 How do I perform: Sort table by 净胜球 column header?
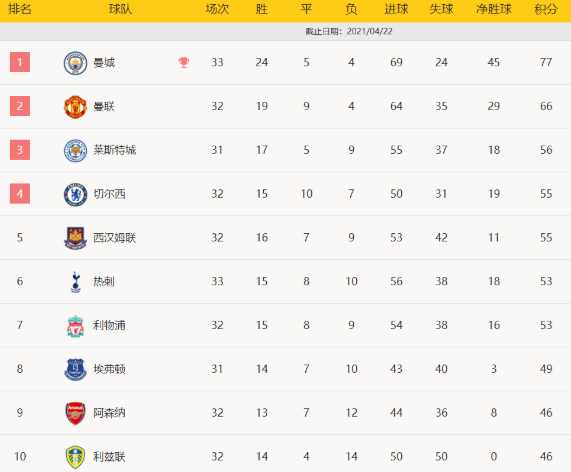point(494,9)
